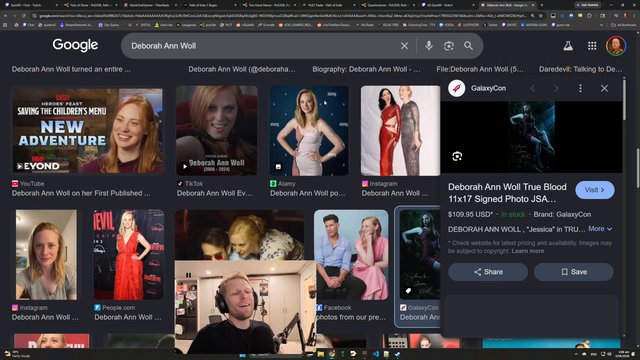Open Chrome from the taskbar
Image resolution: width=640 pixels, height=360 pixels.
pos(332,354)
